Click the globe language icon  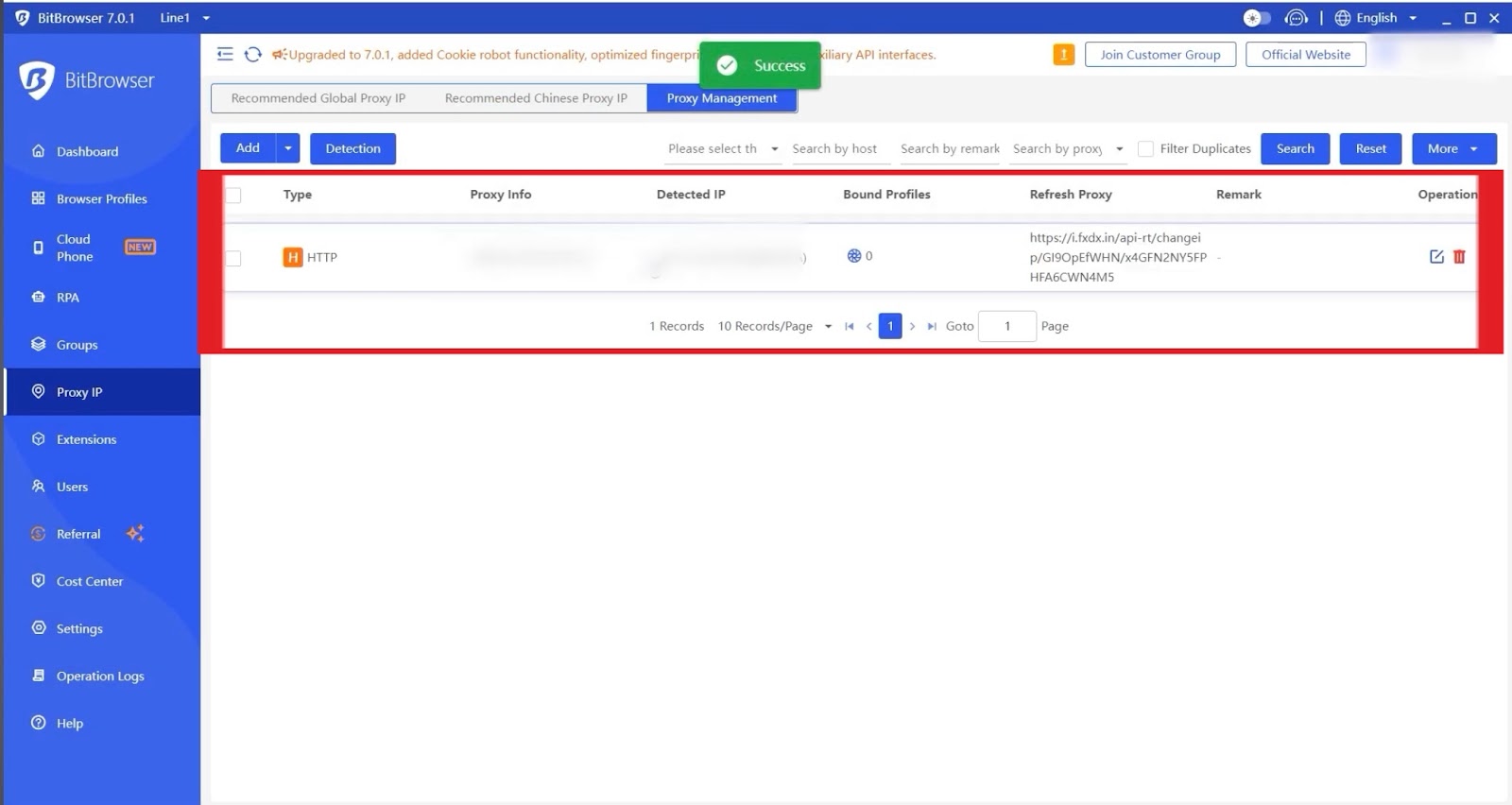[x=1342, y=18]
